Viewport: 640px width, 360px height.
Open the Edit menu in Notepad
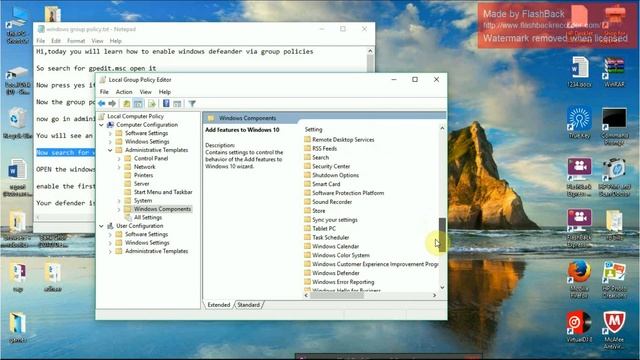[x=56, y=41]
